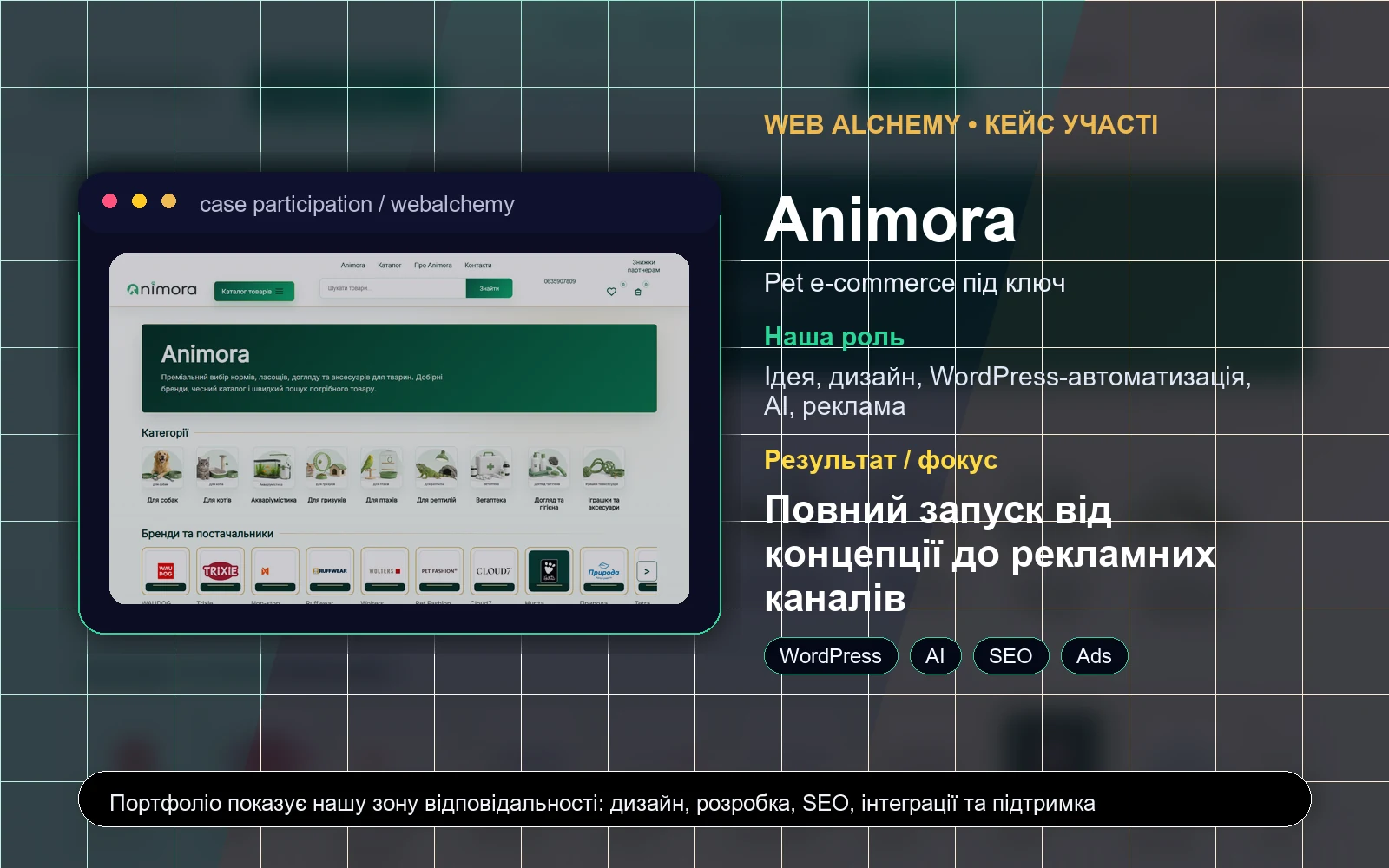The width and height of the screenshot is (1389, 868).
Task: Open the Контакти menu item
Action: 478,266
